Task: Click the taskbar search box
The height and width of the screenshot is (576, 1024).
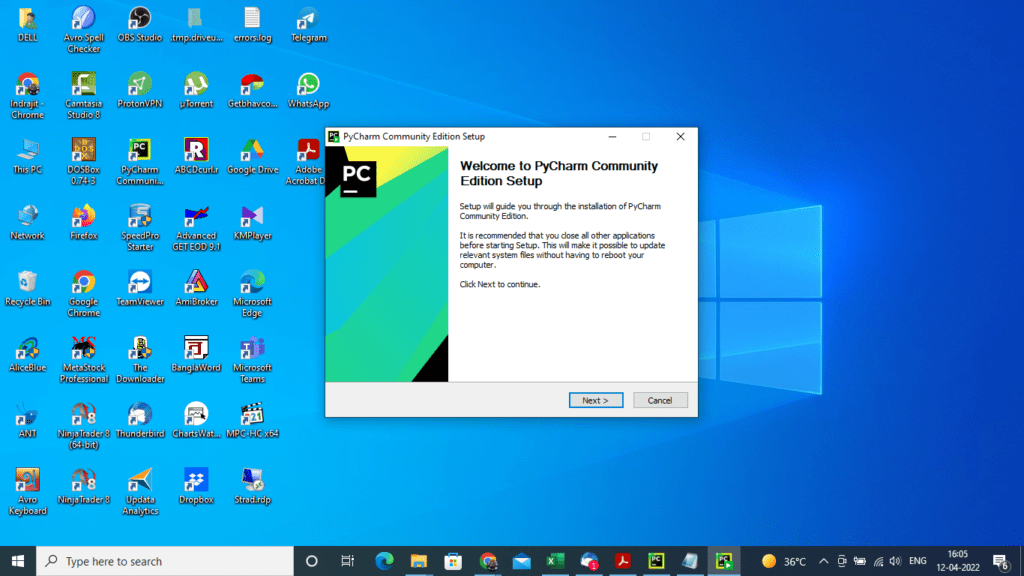Action: [165, 561]
